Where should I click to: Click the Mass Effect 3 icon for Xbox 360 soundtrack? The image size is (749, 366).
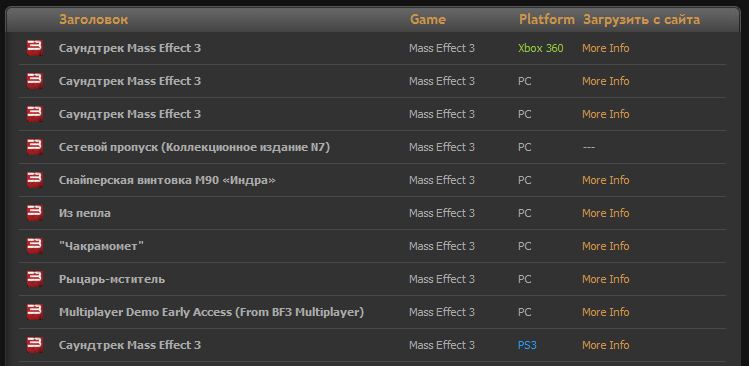click(35, 48)
